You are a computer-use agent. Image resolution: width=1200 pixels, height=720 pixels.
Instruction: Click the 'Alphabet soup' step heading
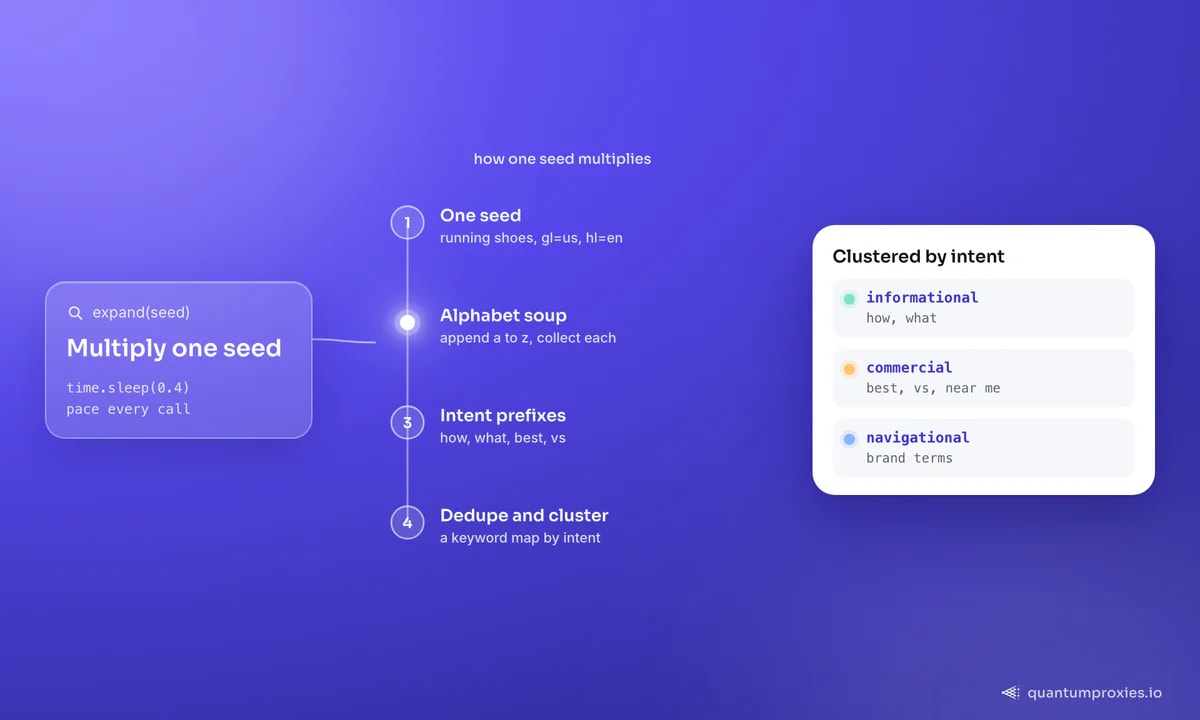point(503,315)
